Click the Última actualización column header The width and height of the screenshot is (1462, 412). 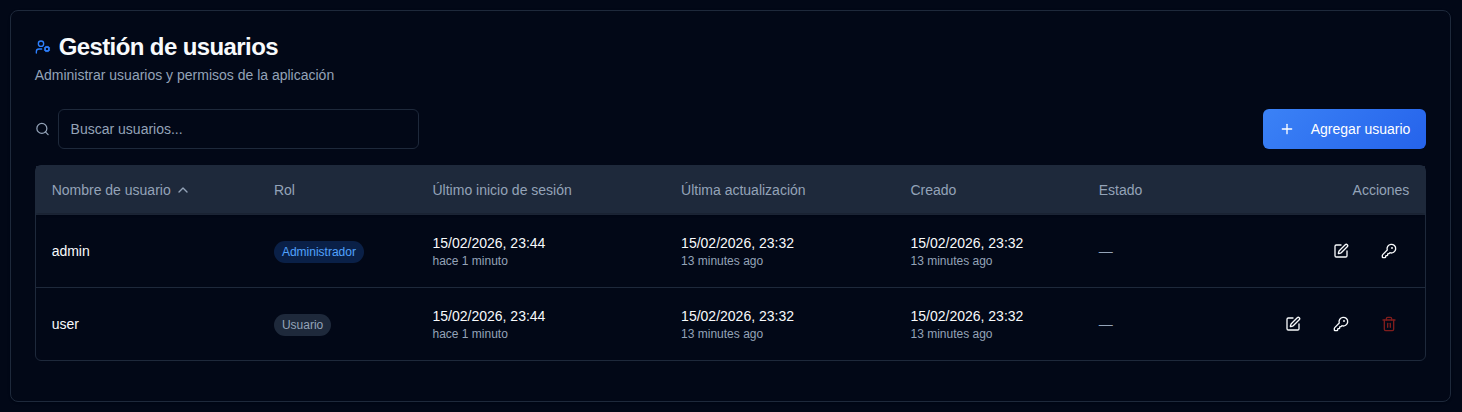(743, 190)
